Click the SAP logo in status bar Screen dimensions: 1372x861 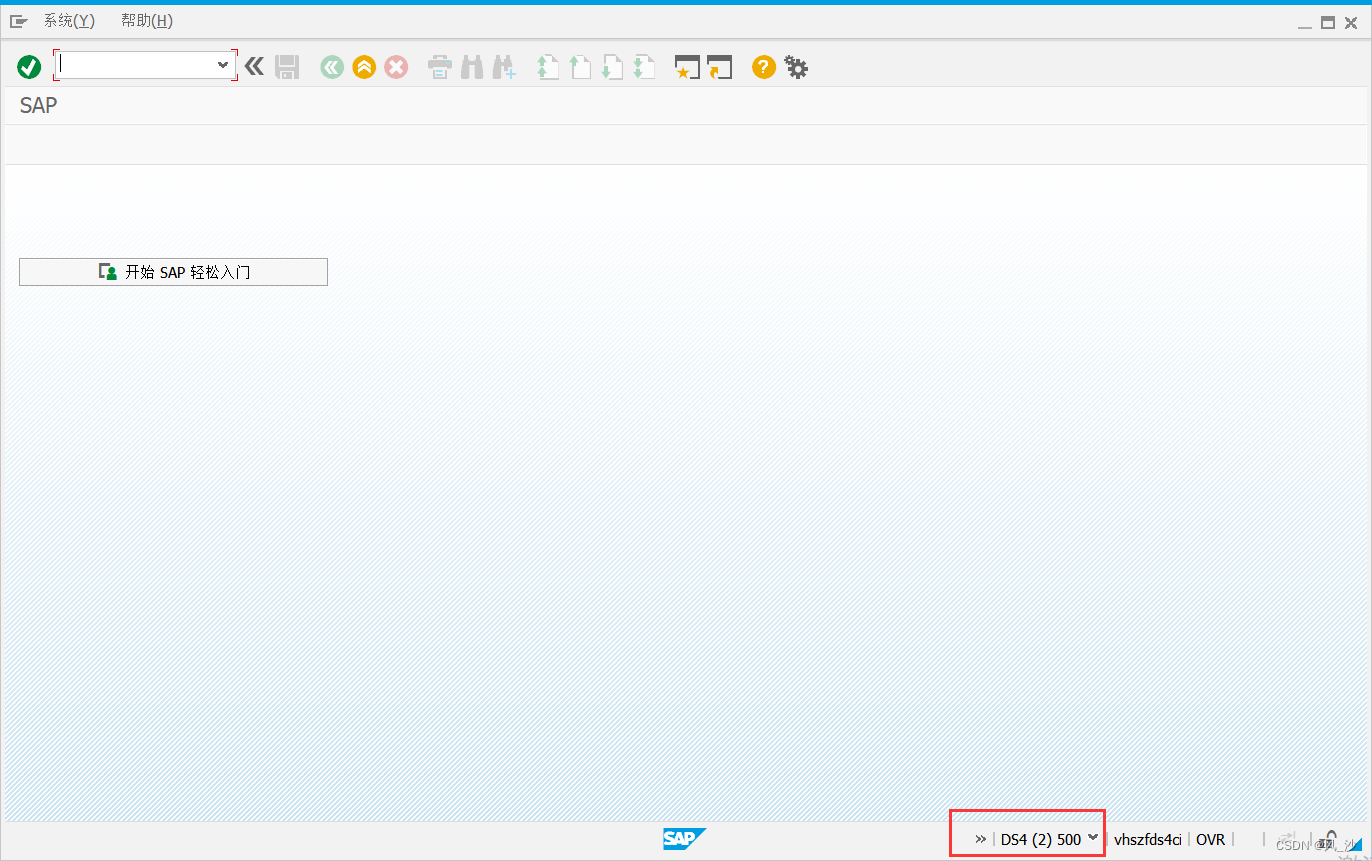coord(685,839)
